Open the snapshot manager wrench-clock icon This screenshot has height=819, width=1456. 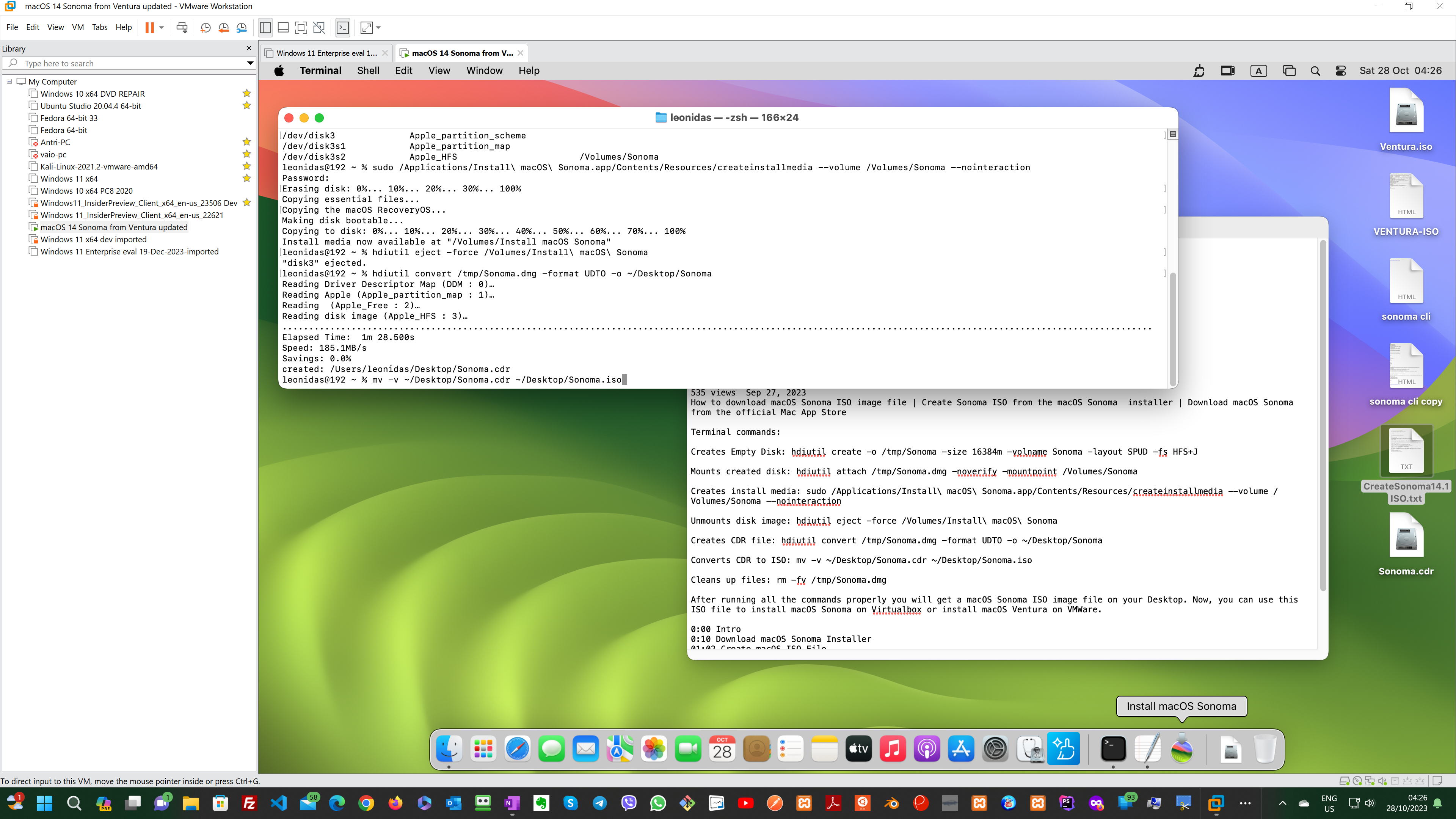242,27
